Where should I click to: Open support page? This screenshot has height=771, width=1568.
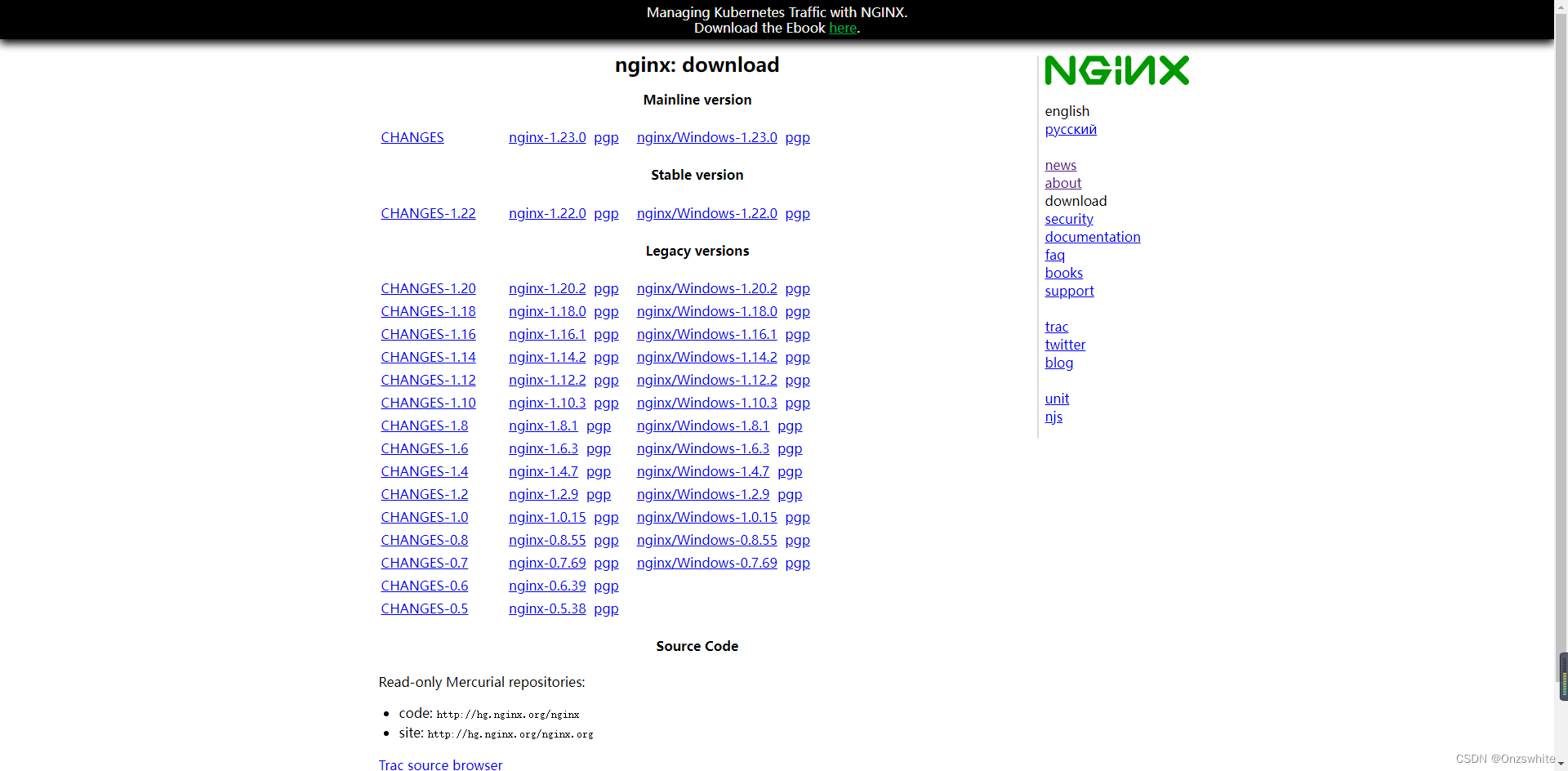click(x=1069, y=291)
